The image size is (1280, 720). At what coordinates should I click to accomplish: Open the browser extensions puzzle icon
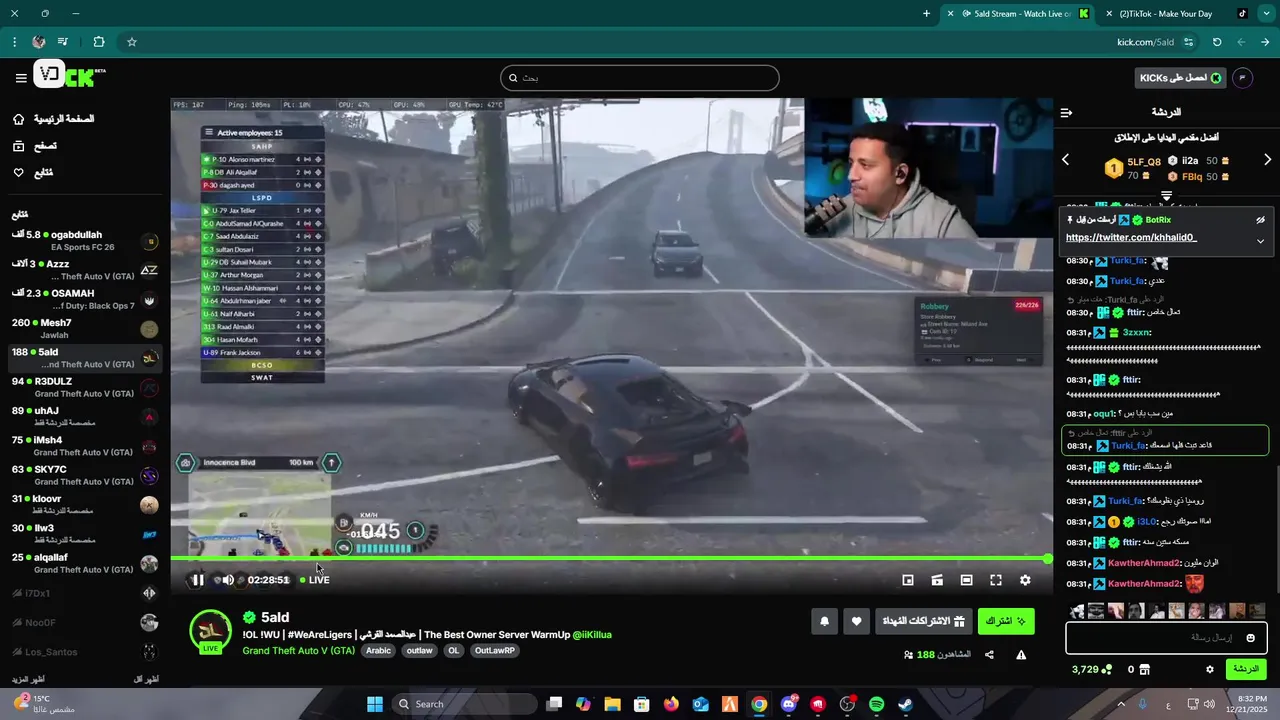click(98, 42)
